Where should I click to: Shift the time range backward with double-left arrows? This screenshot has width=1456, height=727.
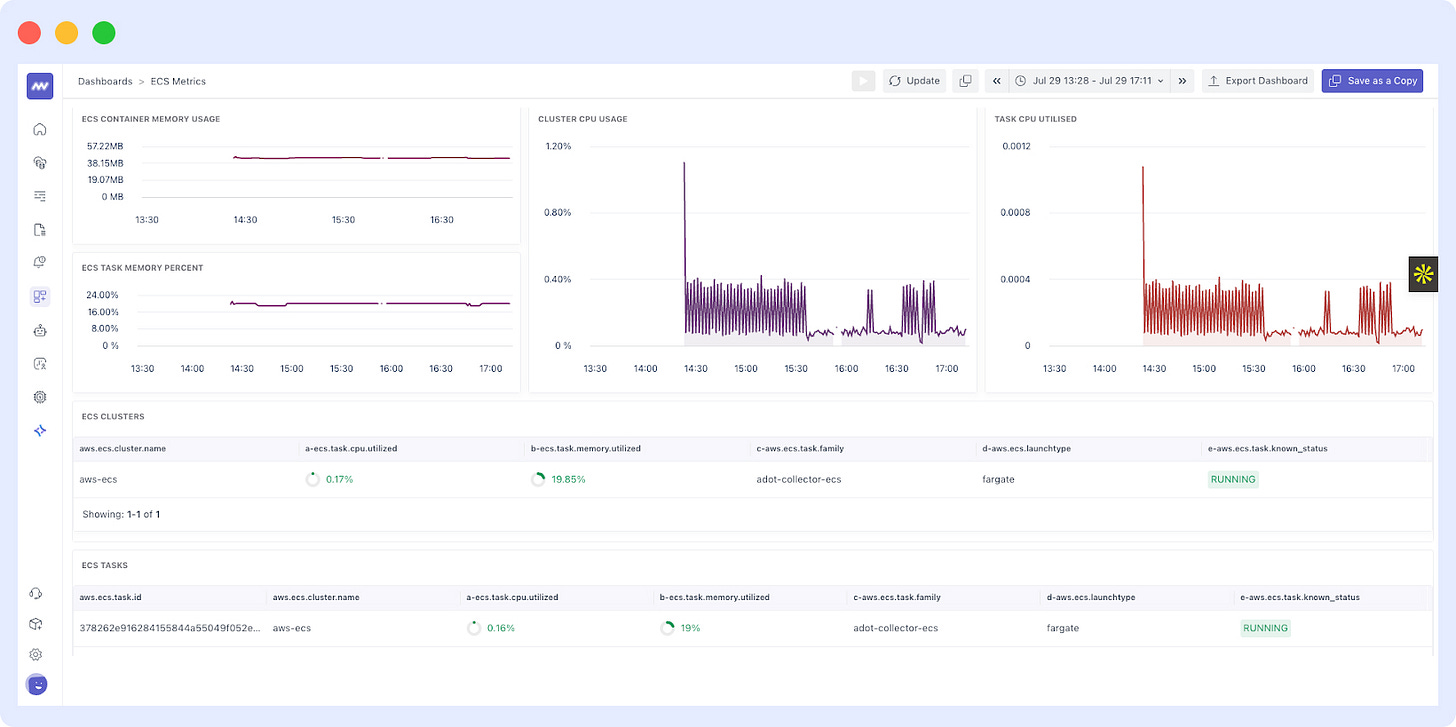point(997,81)
